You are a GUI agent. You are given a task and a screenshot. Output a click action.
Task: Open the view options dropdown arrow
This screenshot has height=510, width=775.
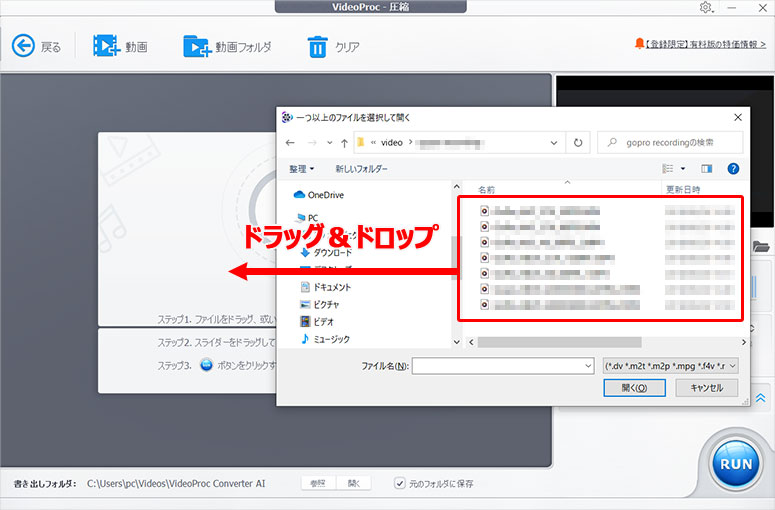coord(683,169)
